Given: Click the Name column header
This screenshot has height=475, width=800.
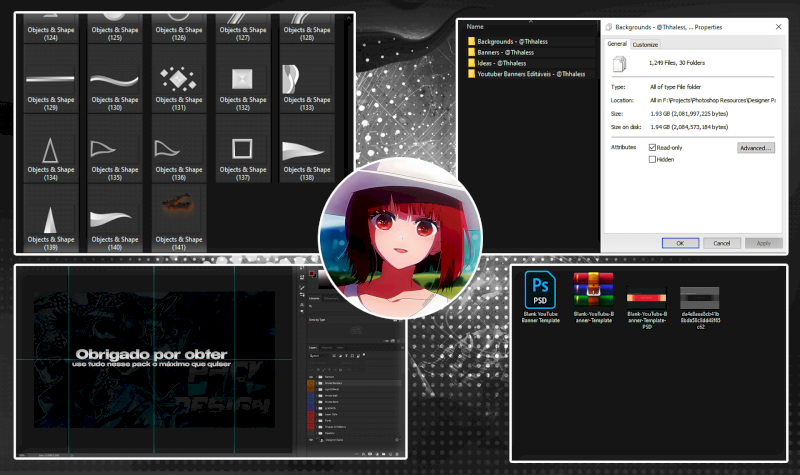Looking at the screenshot, I should 476,26.
